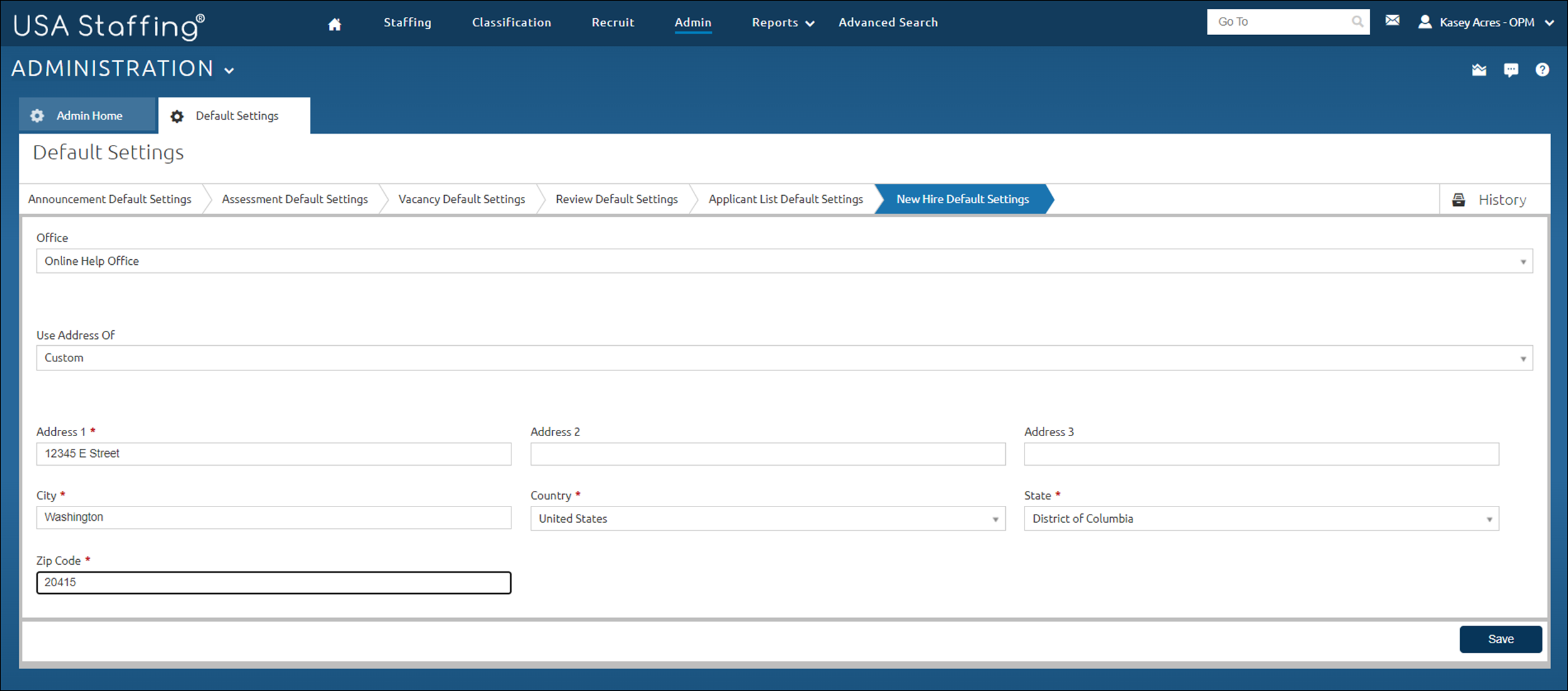Click the home icon in the navigation bar
Image resolution: width=1568 pixels, height=691 pixels.
tap(334, 23)
